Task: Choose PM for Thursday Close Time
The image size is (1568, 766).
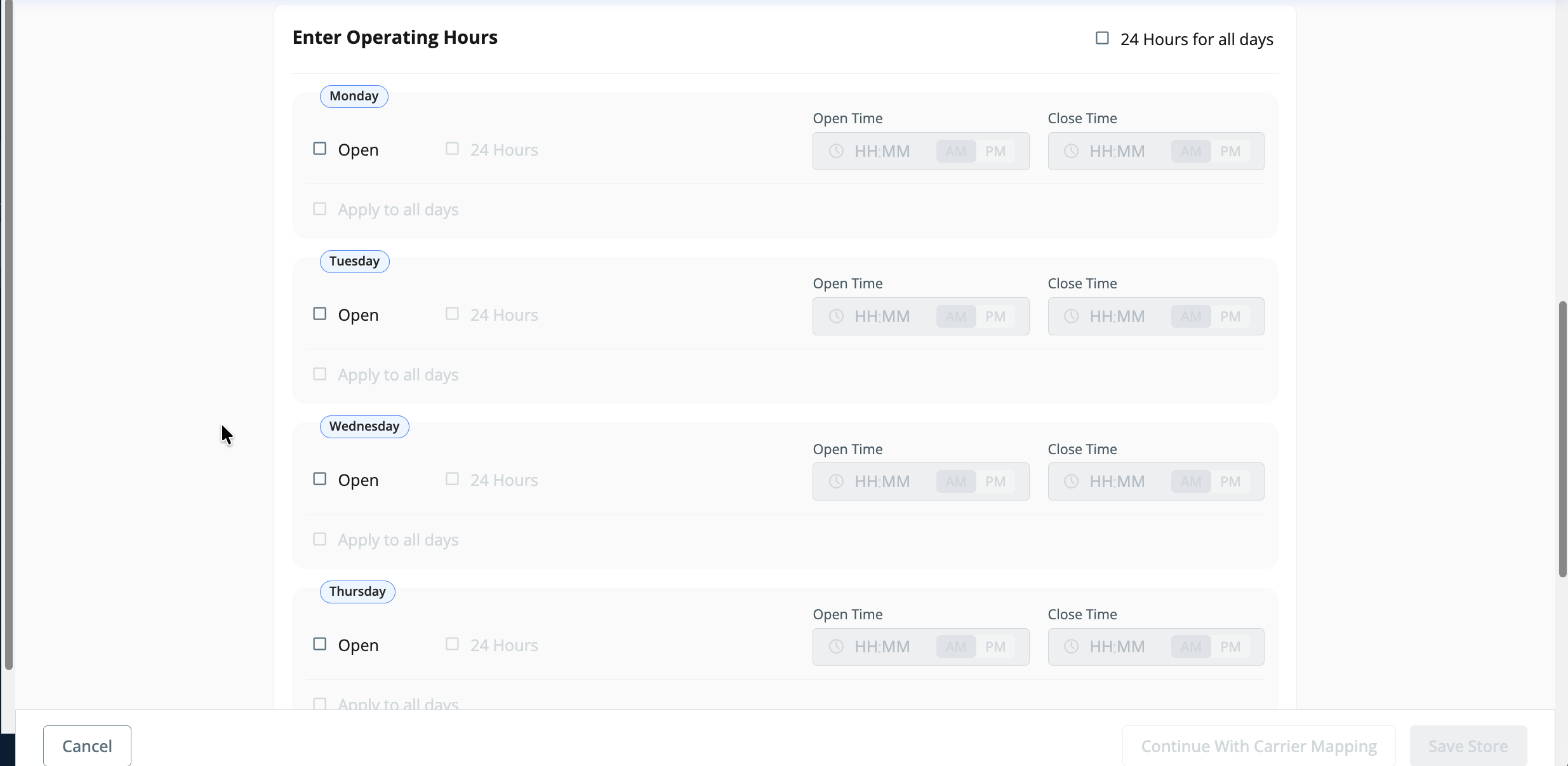Action: pyautogui.click(x=1230, y=647)
